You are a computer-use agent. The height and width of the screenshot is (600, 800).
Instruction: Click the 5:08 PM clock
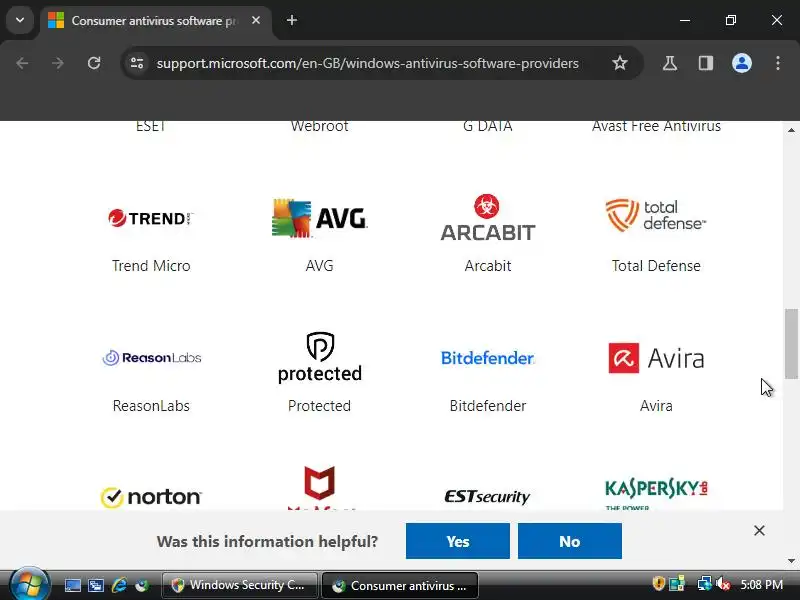click(x=762, y=585)
